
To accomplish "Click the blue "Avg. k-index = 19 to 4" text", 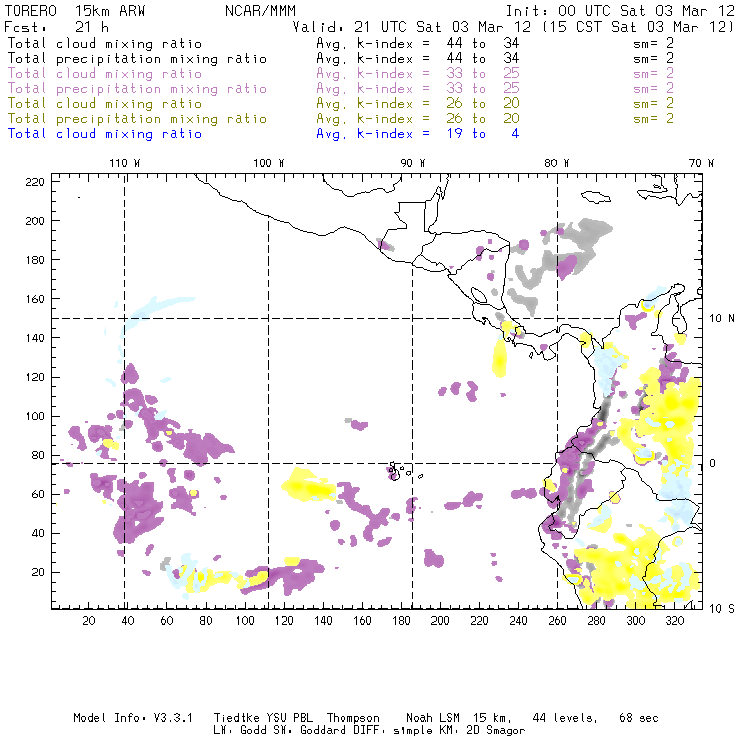I will [418, 134].
